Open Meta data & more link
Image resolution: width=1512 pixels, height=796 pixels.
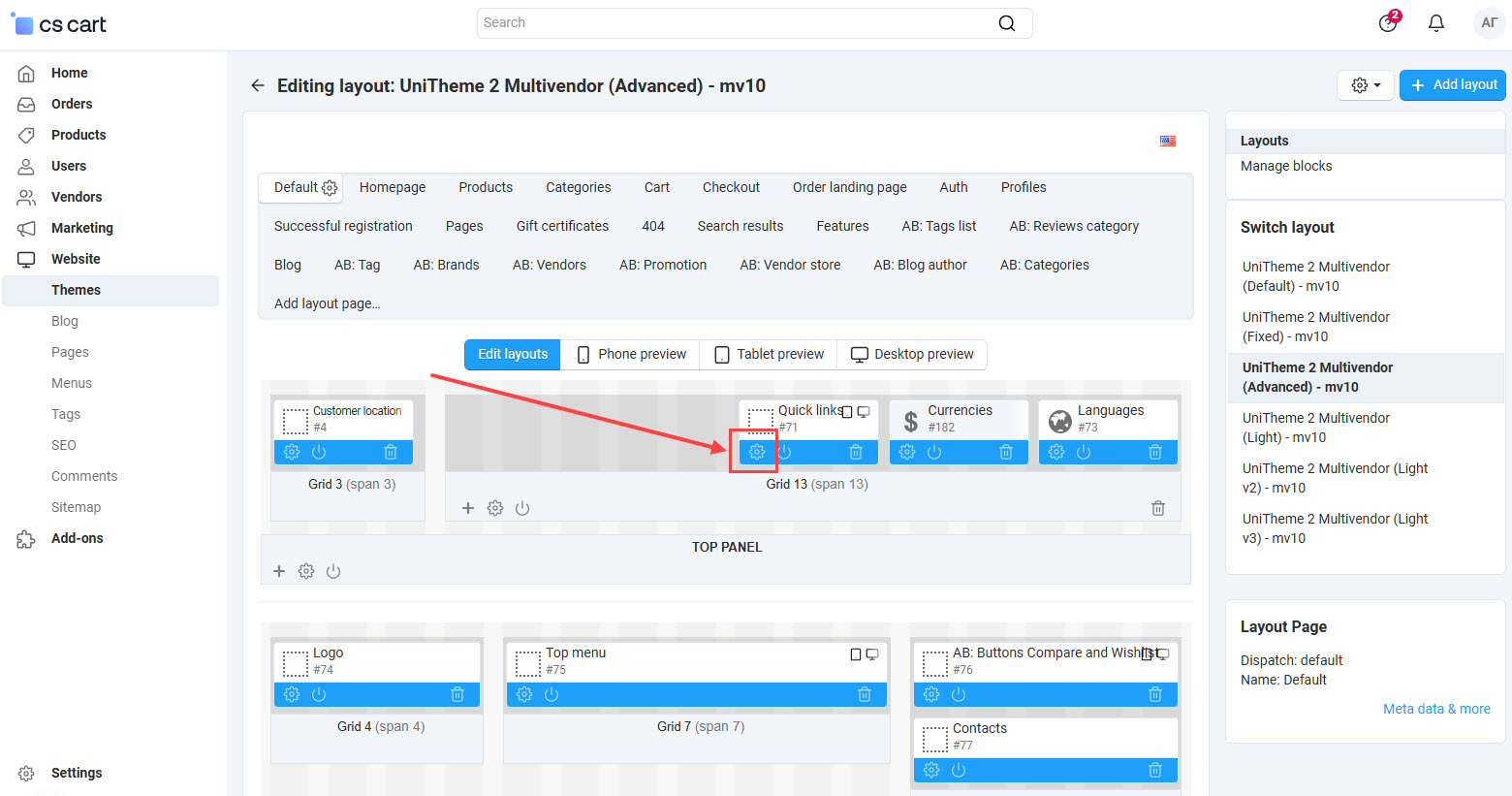click(x=1436, y=709)
